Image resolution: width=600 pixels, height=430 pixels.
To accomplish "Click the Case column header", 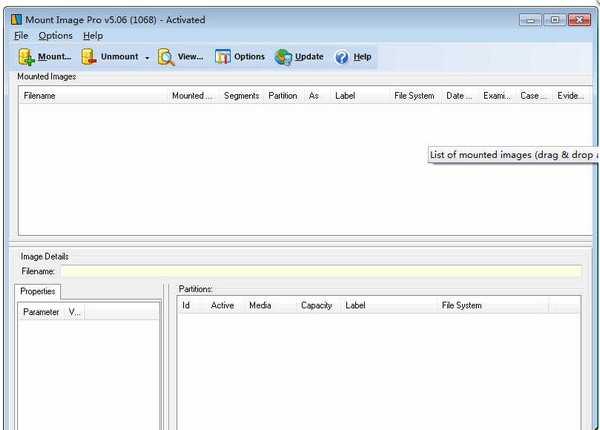I will [x=534, y=96].
